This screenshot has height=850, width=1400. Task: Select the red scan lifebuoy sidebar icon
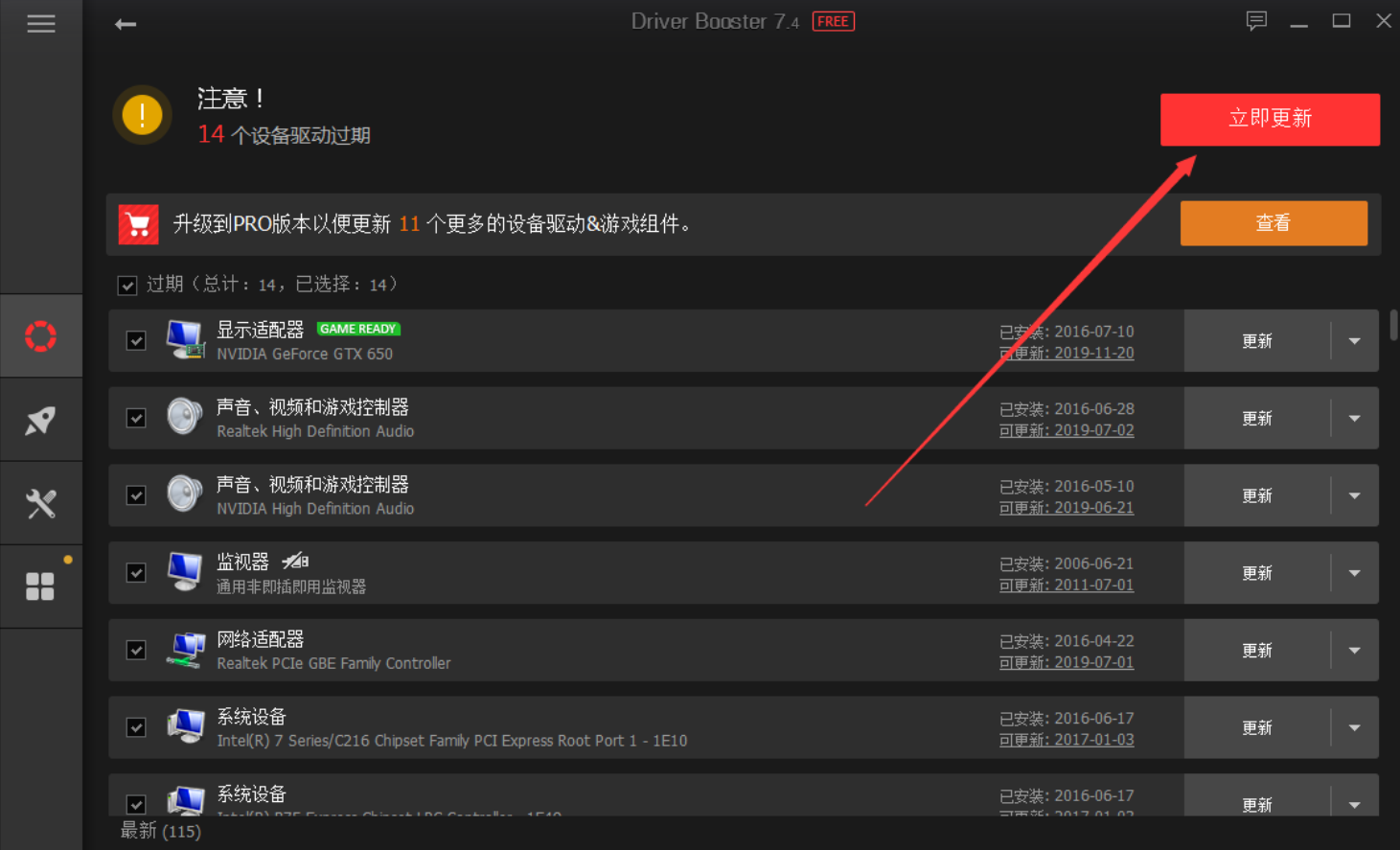click(x=40, y=336)
